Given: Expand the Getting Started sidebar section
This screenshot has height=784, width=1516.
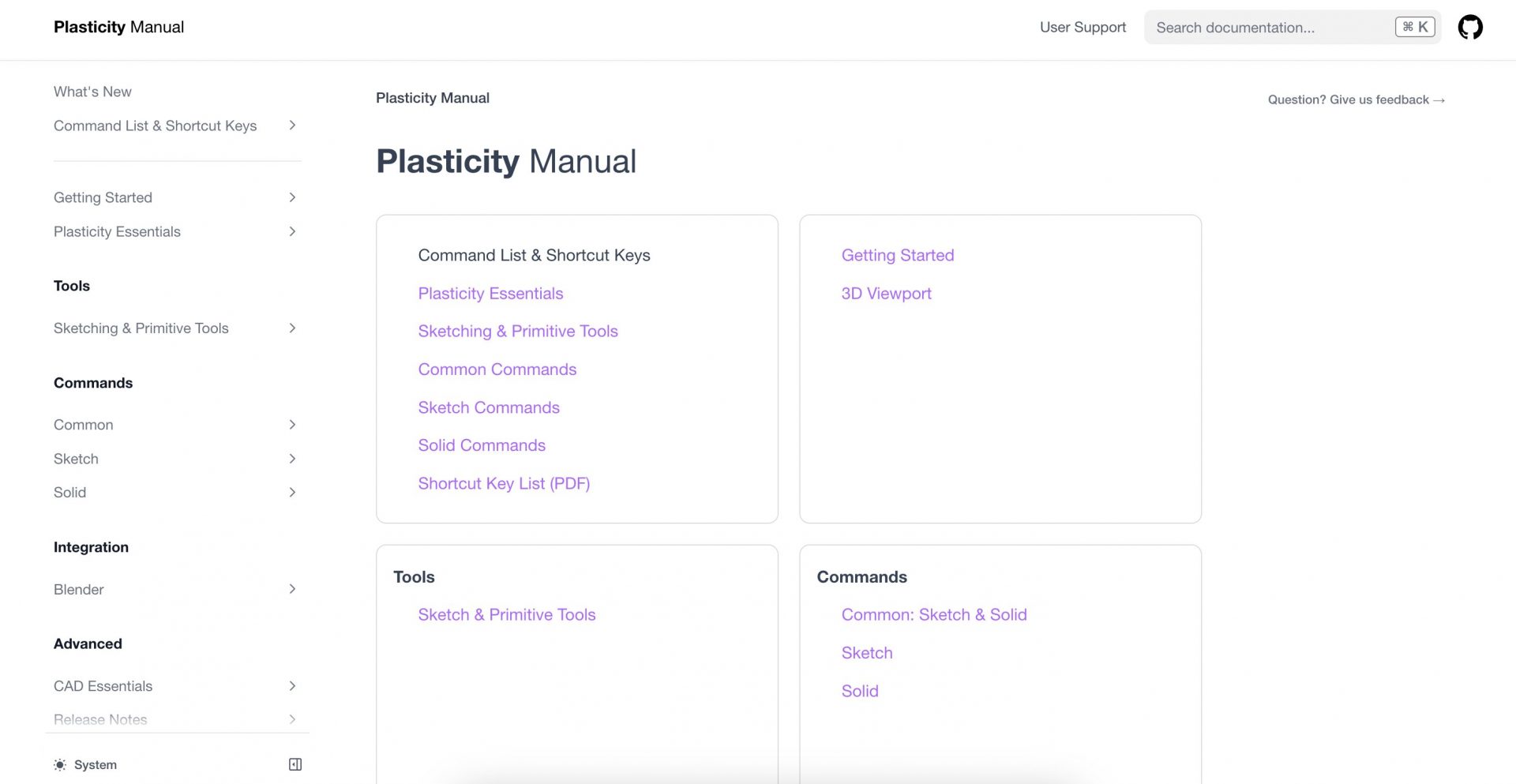Looking at the screenshot, I should point(292,197).
